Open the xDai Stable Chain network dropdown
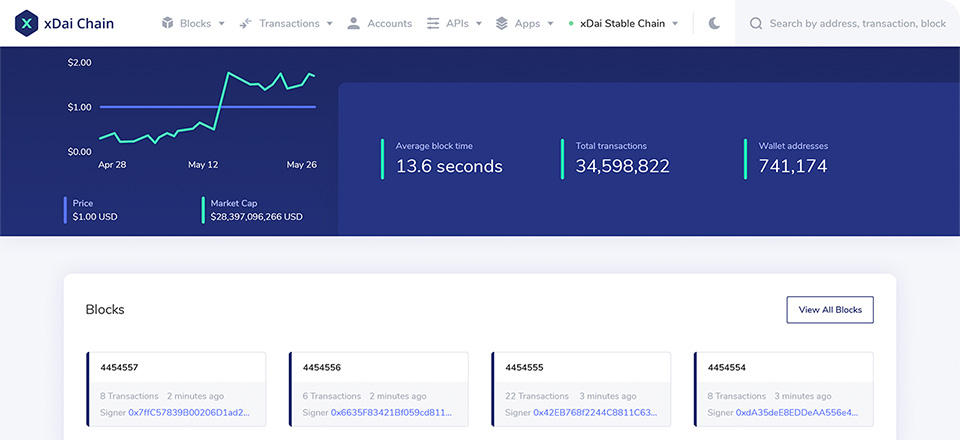Image resolution: width=960 pixels, height=440 pixels. click(623, 23)
